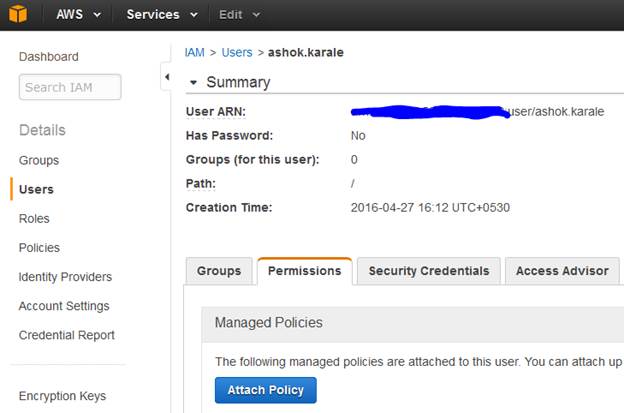Collapse the sidebar with the arrow handle
The image size is (624, 413).
point(165,77)
